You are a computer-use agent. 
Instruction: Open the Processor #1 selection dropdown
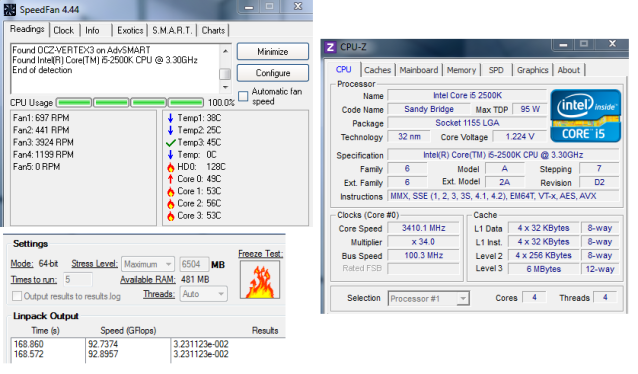(x=428, y=299)
